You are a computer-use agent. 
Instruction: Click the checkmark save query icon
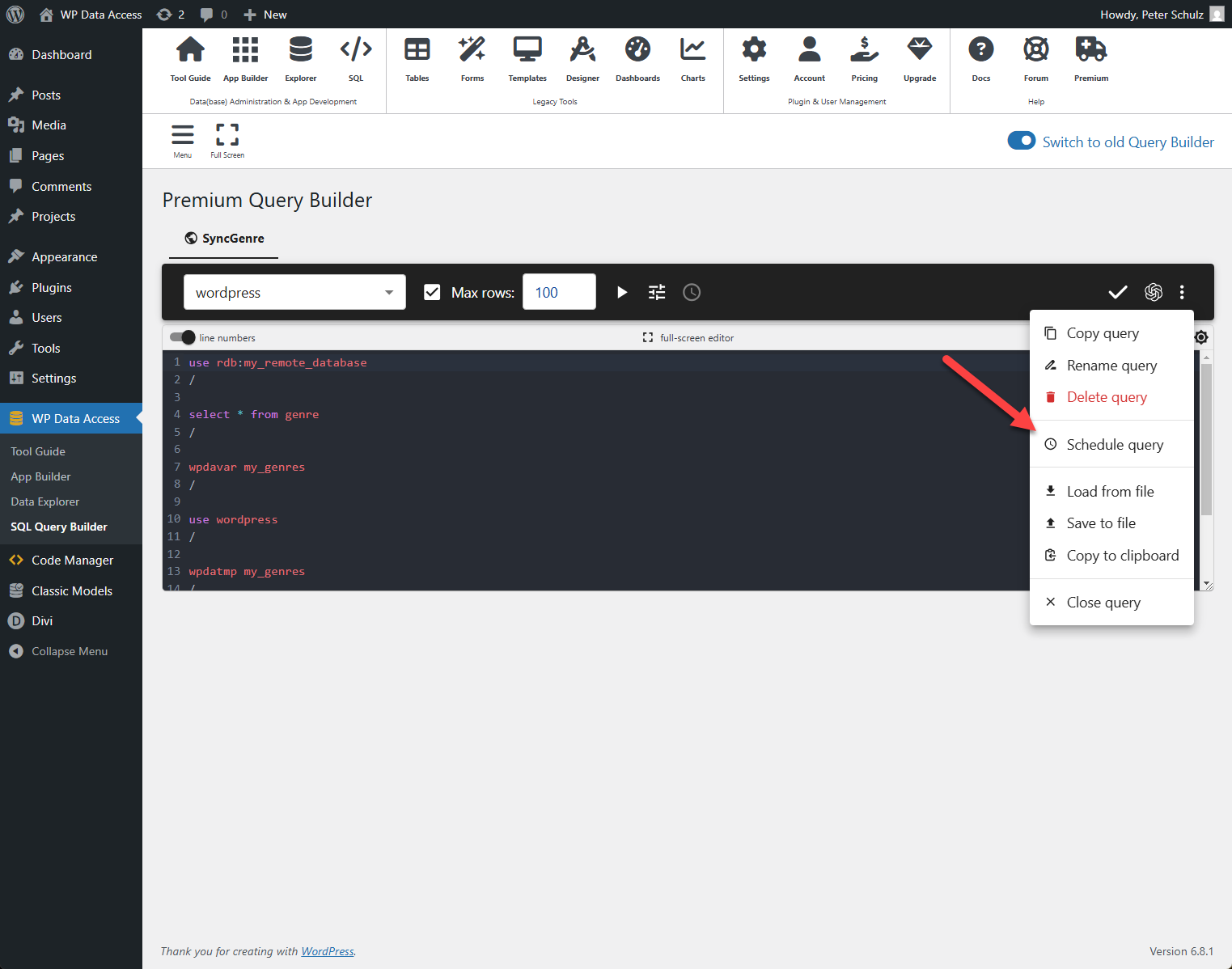click(1118, 292)
